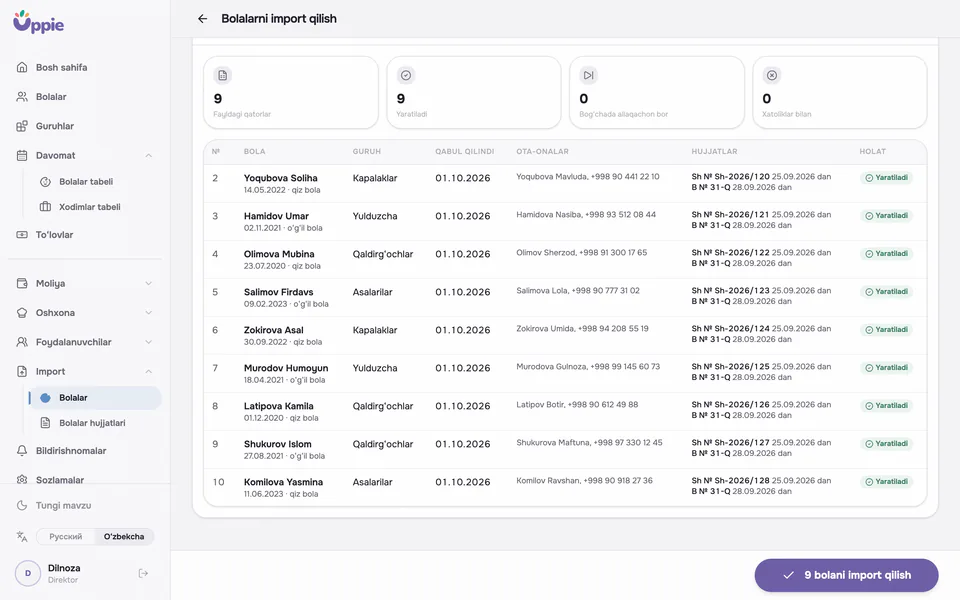Select the Hamidov Umar row name
960x600 pixels.
276,216
